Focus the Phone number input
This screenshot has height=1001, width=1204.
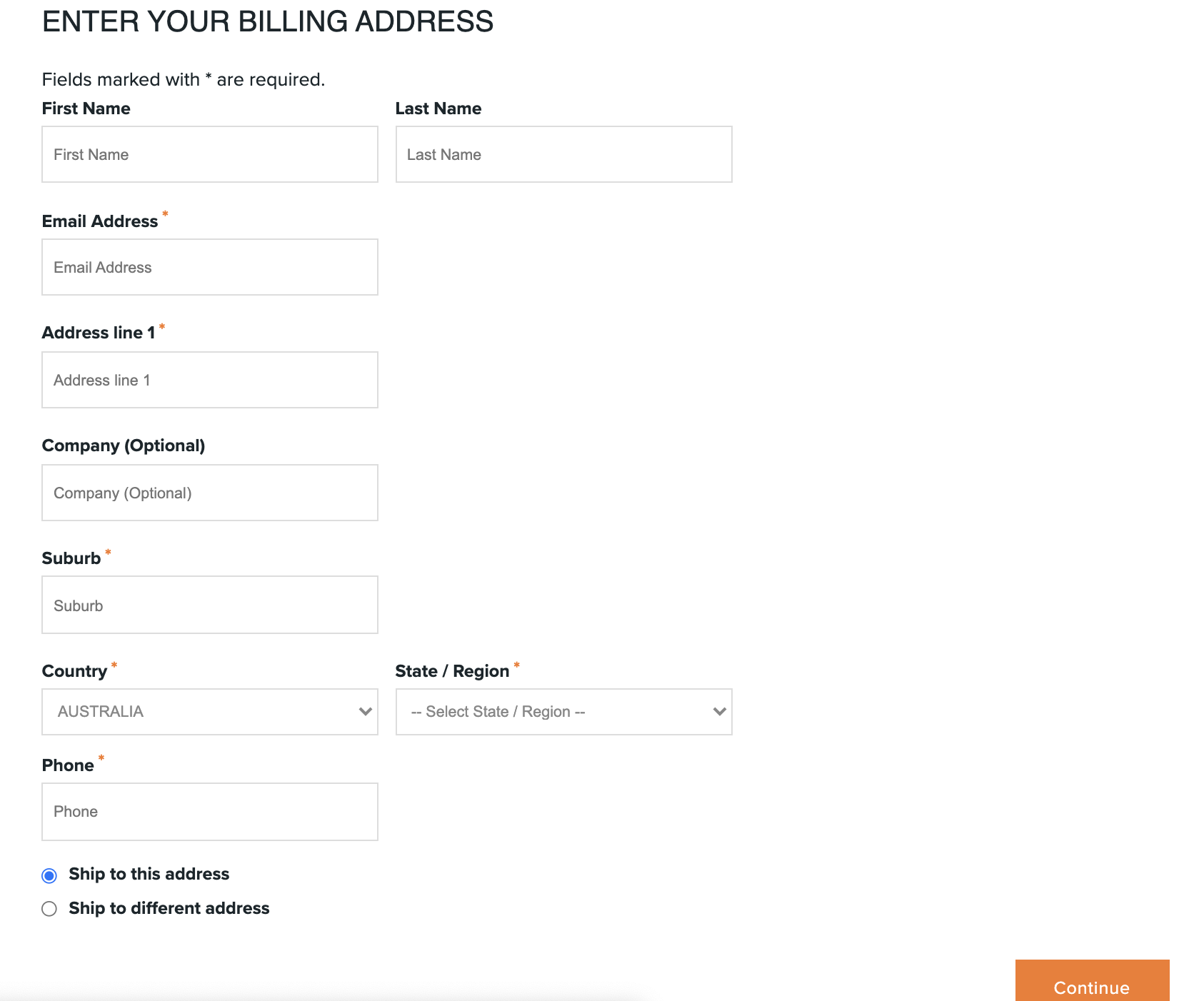tap(210, 811)
